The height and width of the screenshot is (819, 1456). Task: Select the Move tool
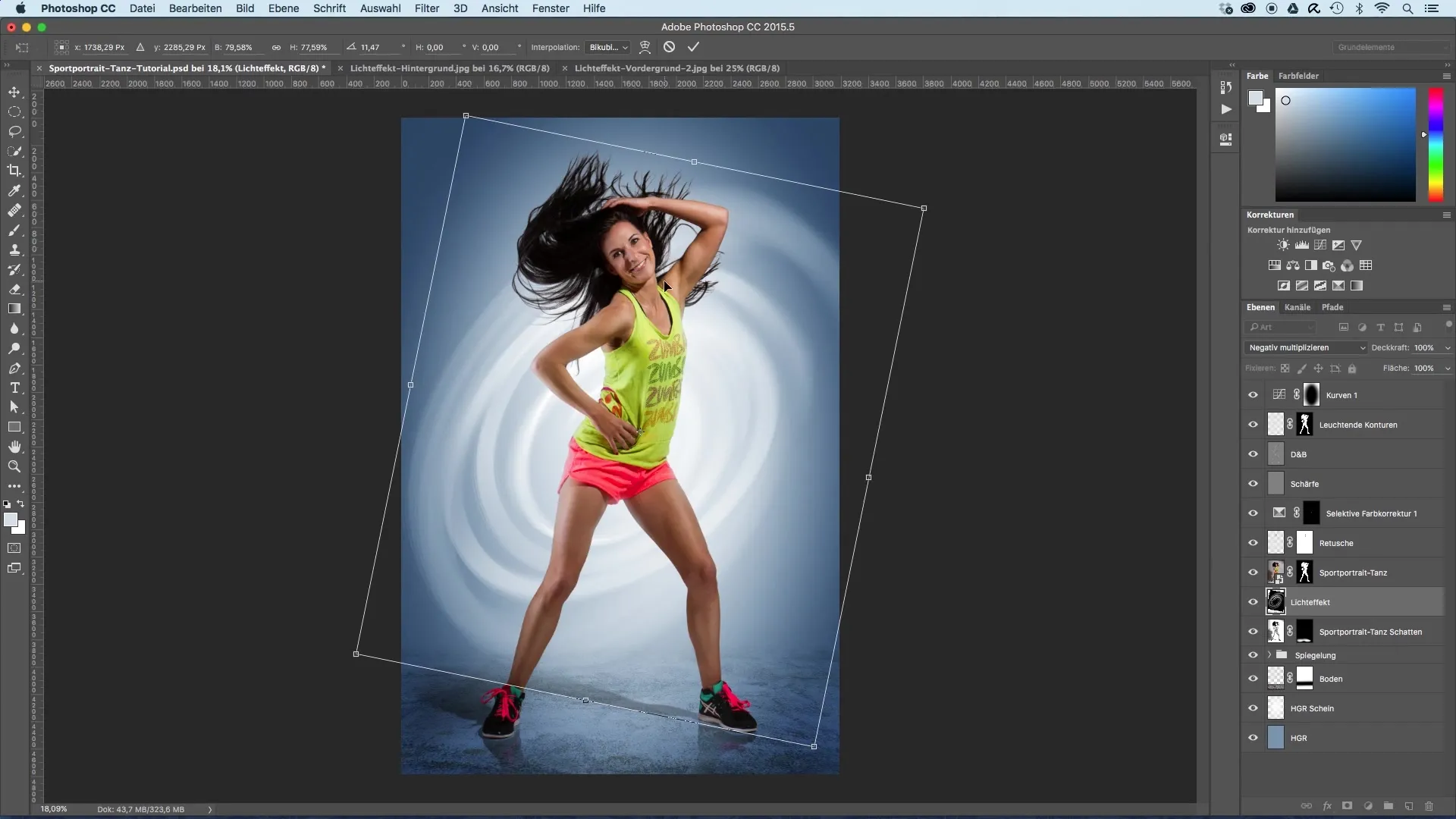(14, 92)
